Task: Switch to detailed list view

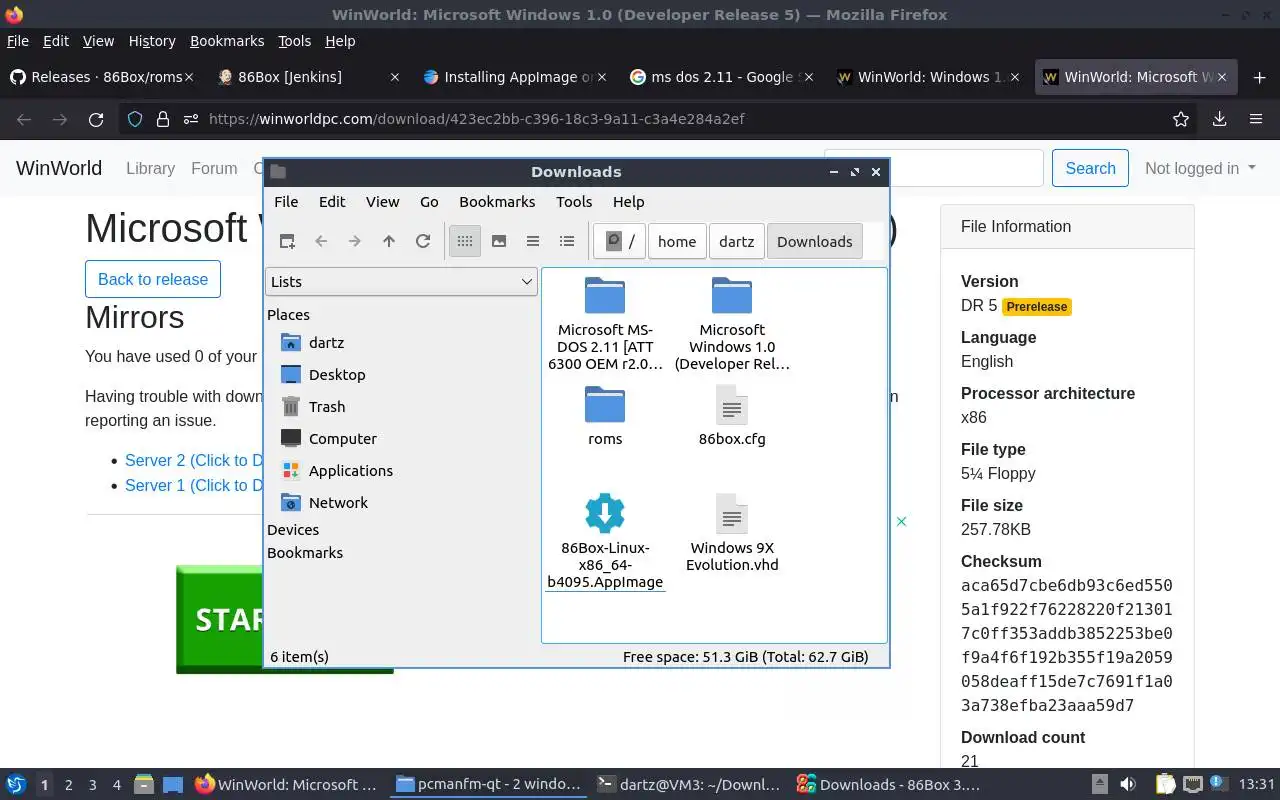Action: click(x=567, y=241)
